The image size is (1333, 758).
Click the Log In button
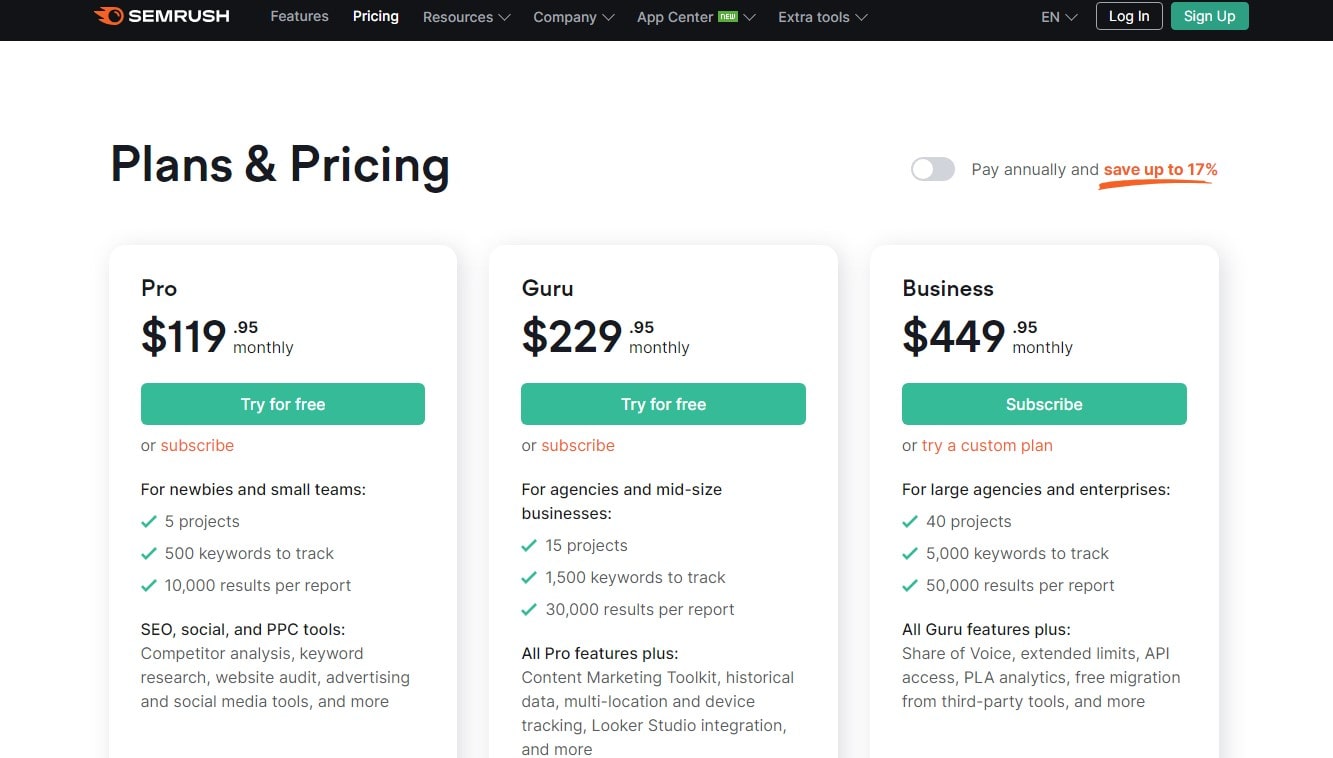(x=1129, y=16)
